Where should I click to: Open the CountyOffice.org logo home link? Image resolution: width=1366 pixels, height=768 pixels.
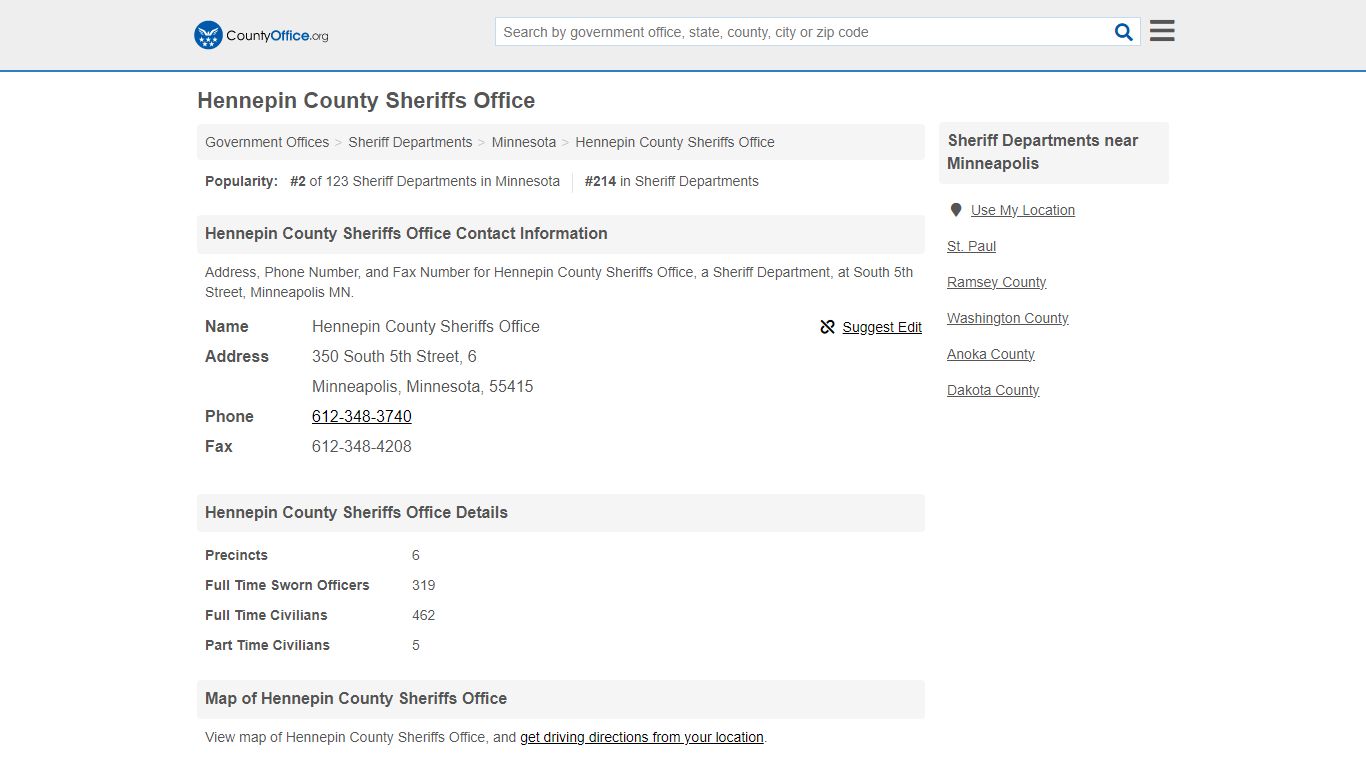pyautogui.click(x=261, y=35)
